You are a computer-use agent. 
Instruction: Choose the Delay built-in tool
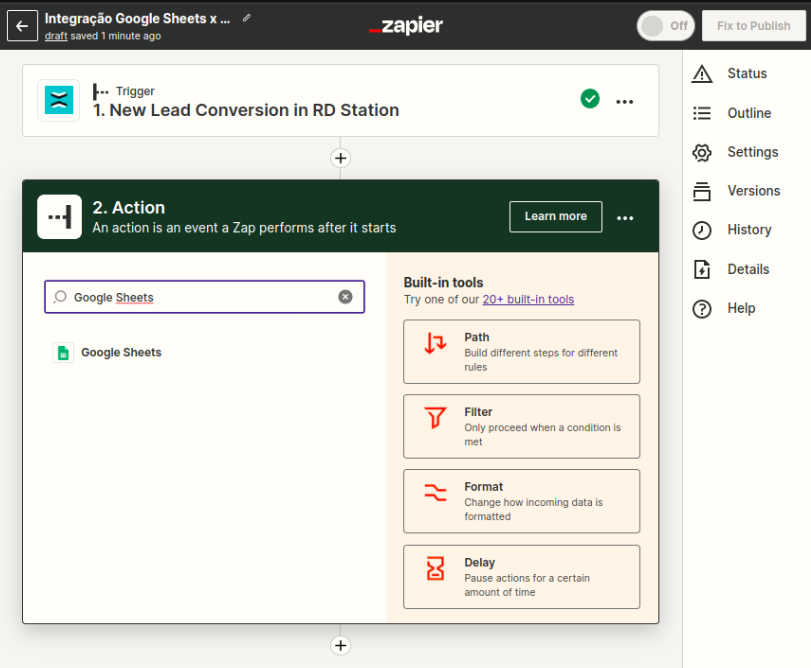(x=521, y=576)
